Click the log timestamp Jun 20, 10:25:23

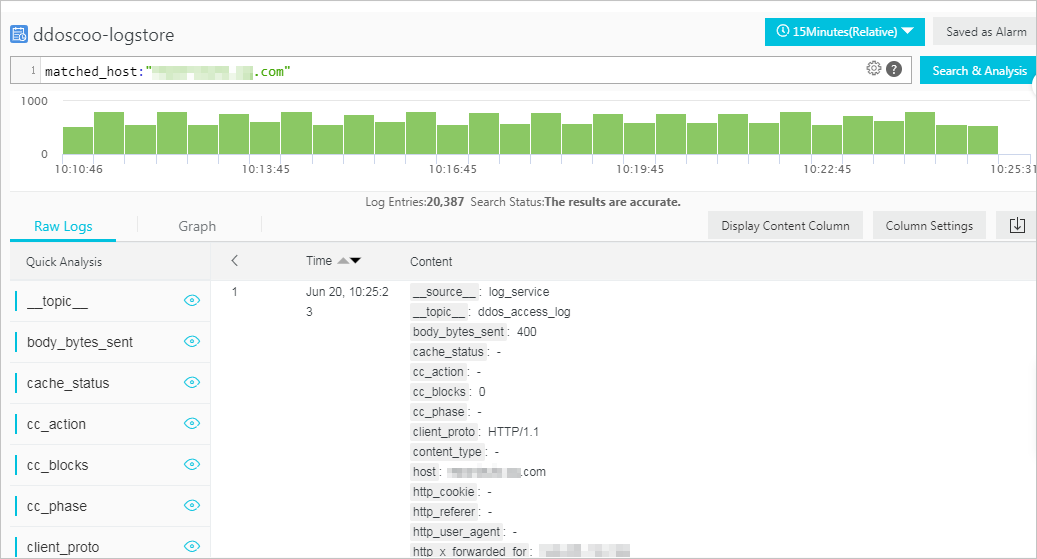pos(347,302)
